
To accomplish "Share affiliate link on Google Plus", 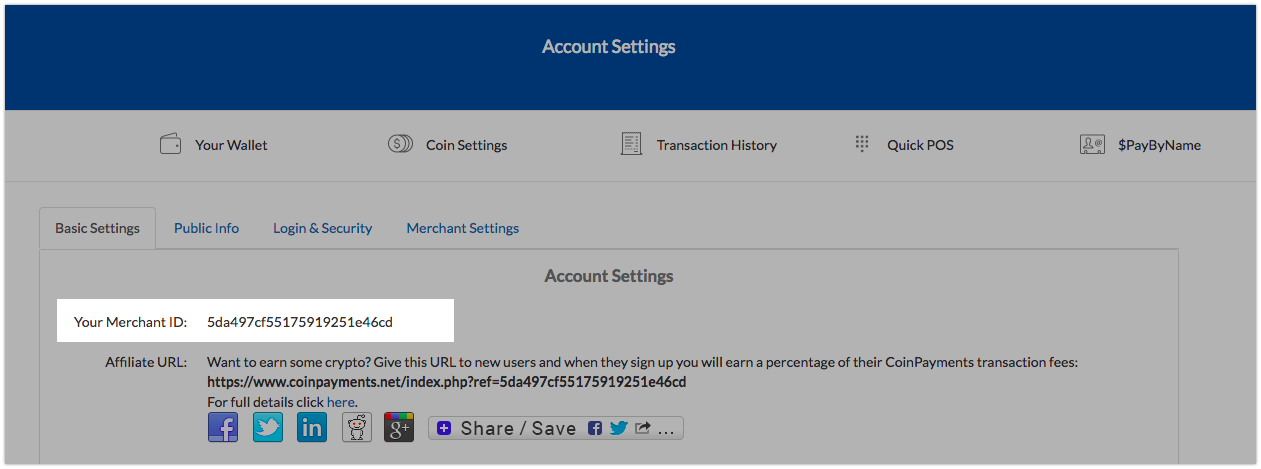I will pos(399,427).
